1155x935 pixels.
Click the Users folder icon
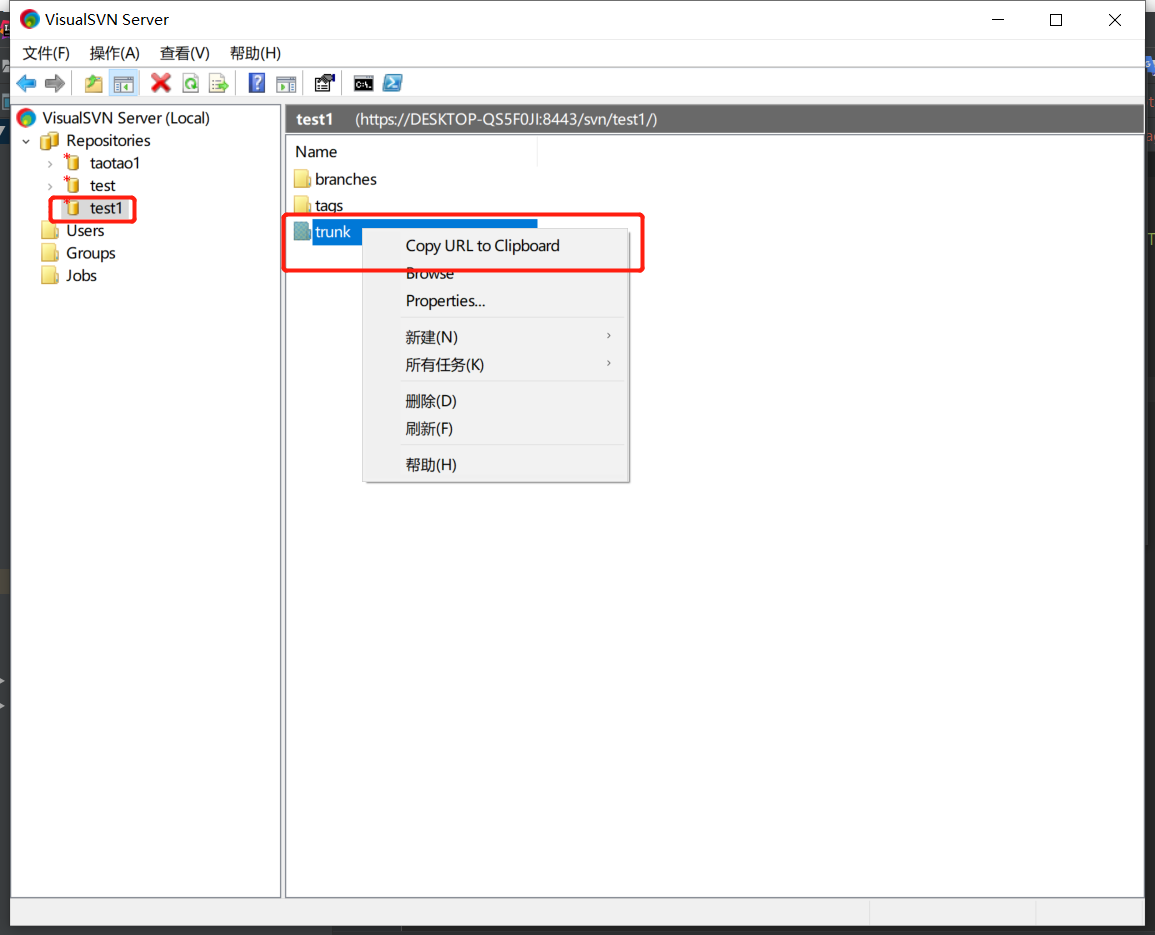(50, 231)
